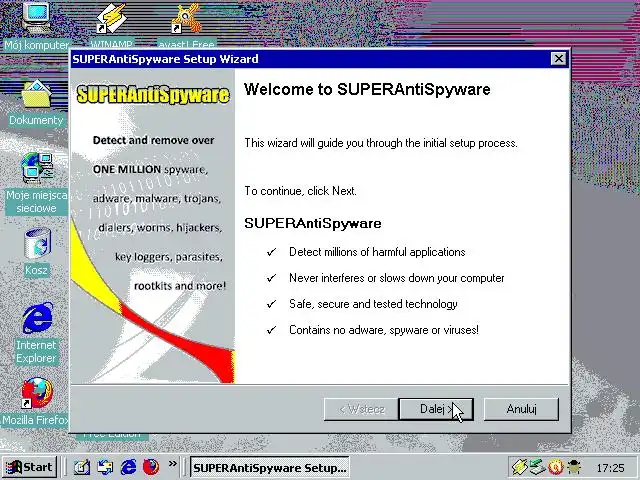Close the SUPERAntiSpyware Setup Wizard window
This screenshot has width=640, height=480.
click(x=558, y=59)
